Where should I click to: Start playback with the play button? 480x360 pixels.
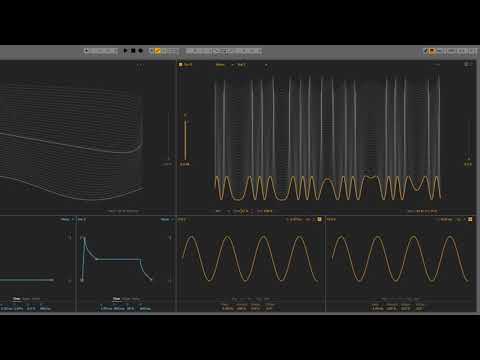[x=125, y=51]
